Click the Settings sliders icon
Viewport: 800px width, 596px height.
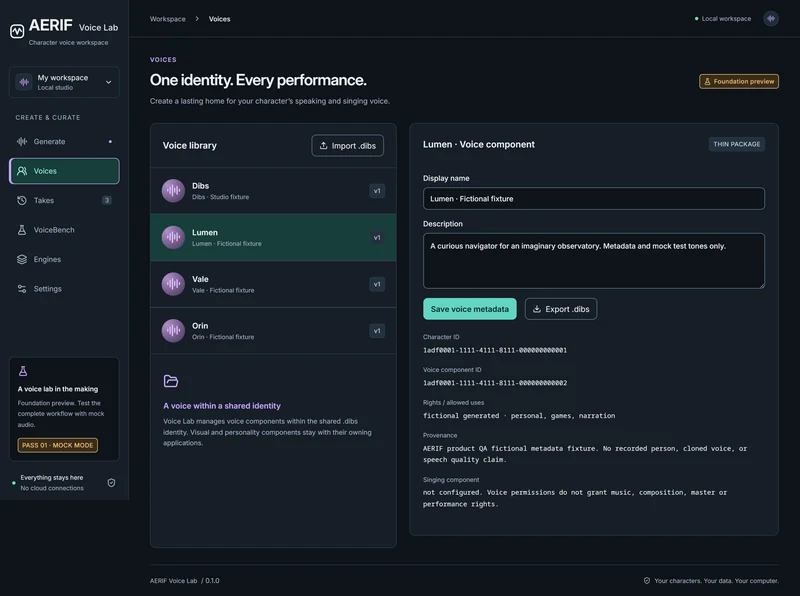pos(22,289)
